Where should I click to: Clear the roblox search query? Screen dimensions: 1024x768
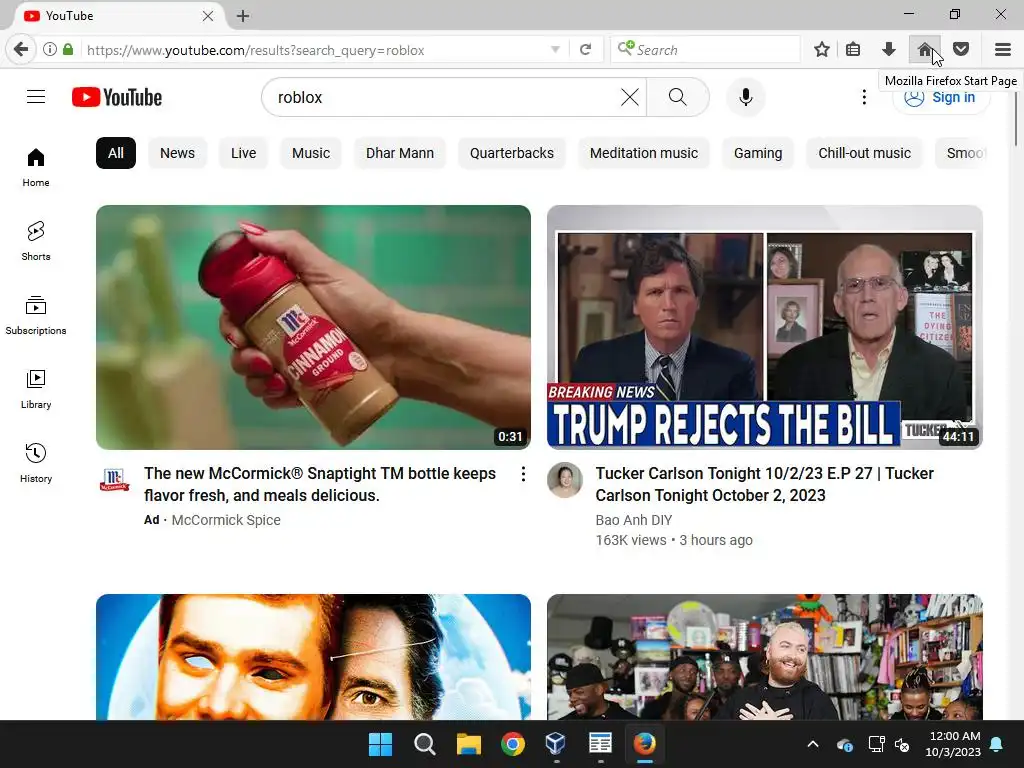tap(630, 97)
